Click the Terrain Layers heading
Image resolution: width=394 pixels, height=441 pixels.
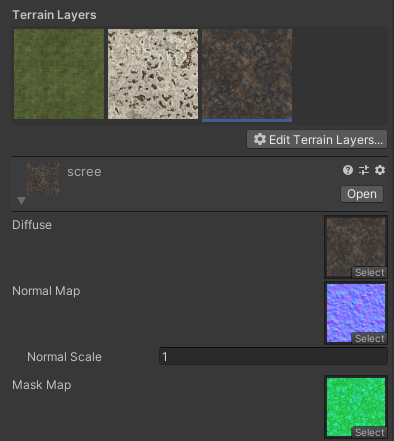pos(54,15)
